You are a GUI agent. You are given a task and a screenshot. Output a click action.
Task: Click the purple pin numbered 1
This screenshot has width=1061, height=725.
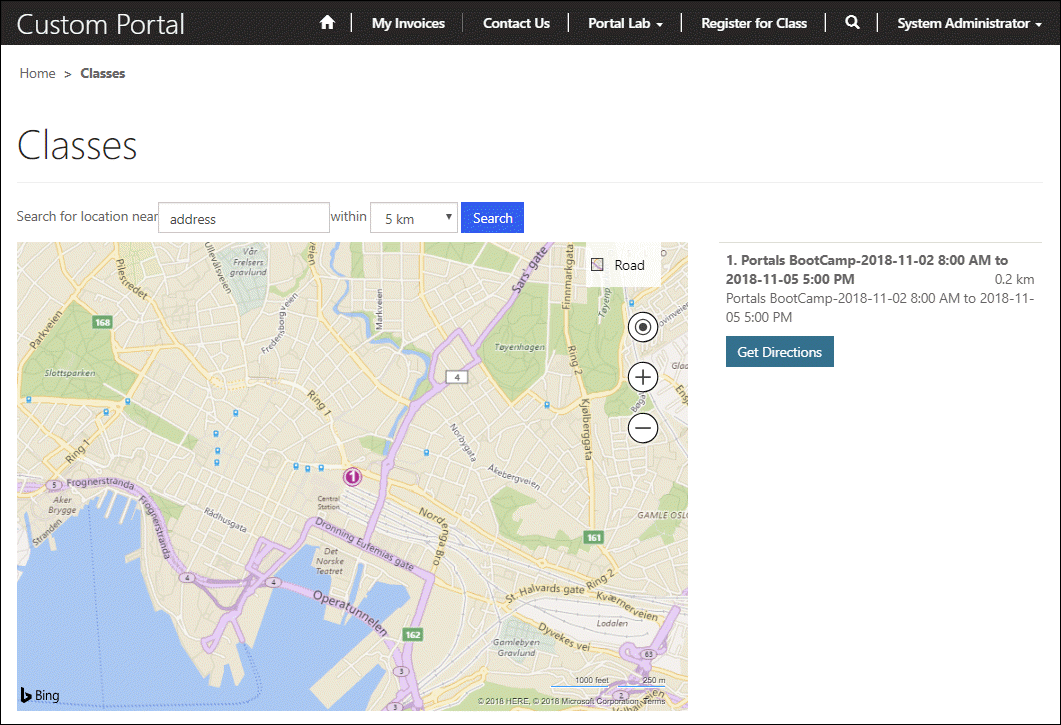[352, 477]
